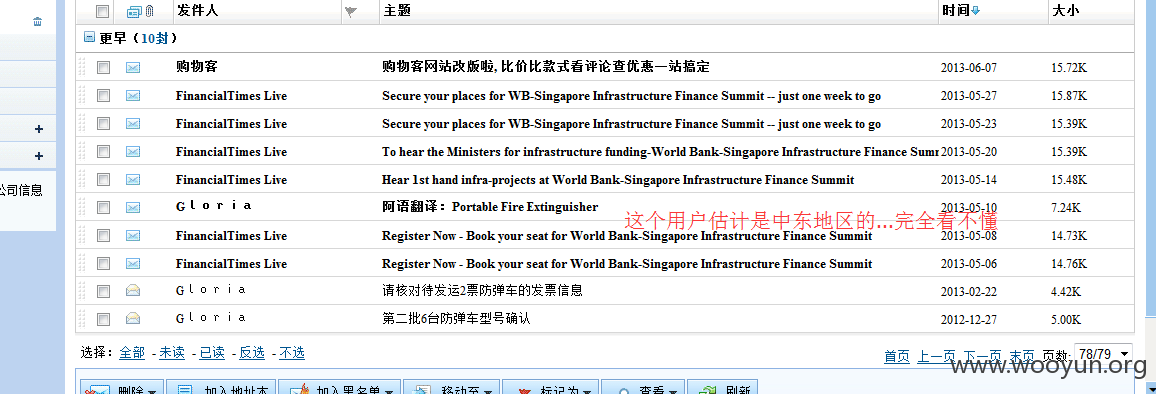
Task: Click the 已读 selection link
Action: pyautogui.click(x=212, y=353)
